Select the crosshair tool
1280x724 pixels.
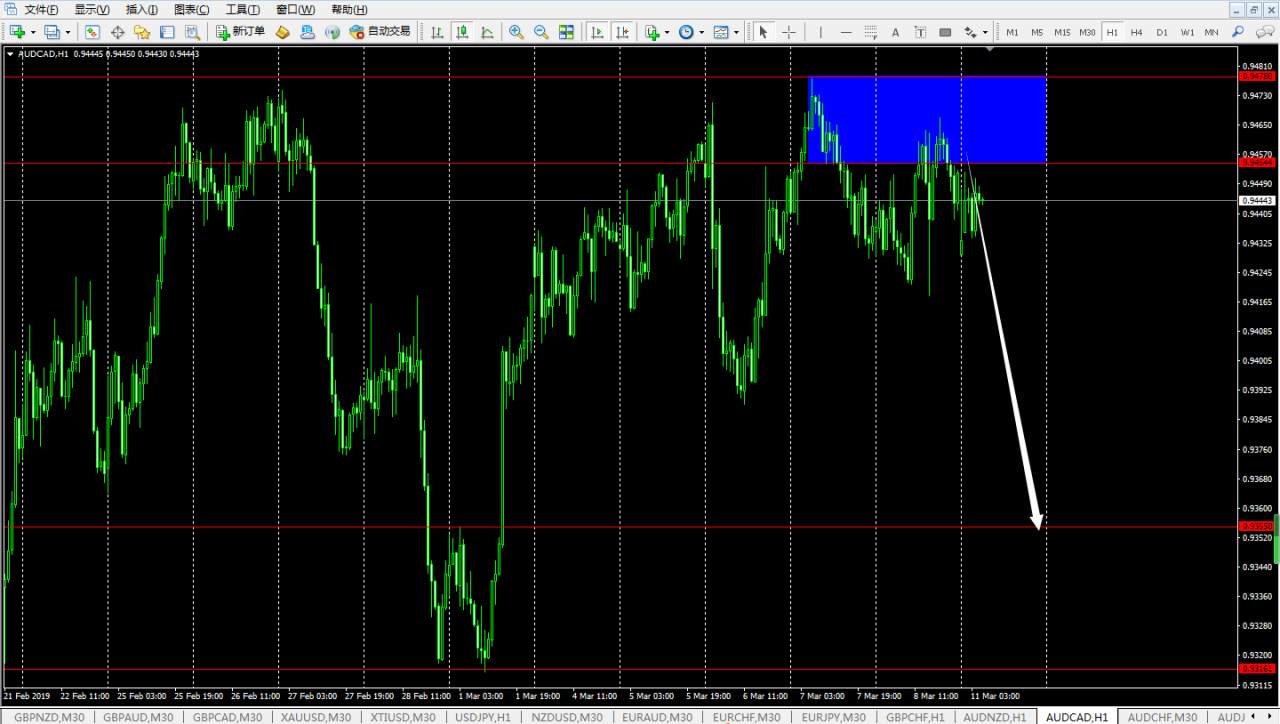click(x=789, y=32)
